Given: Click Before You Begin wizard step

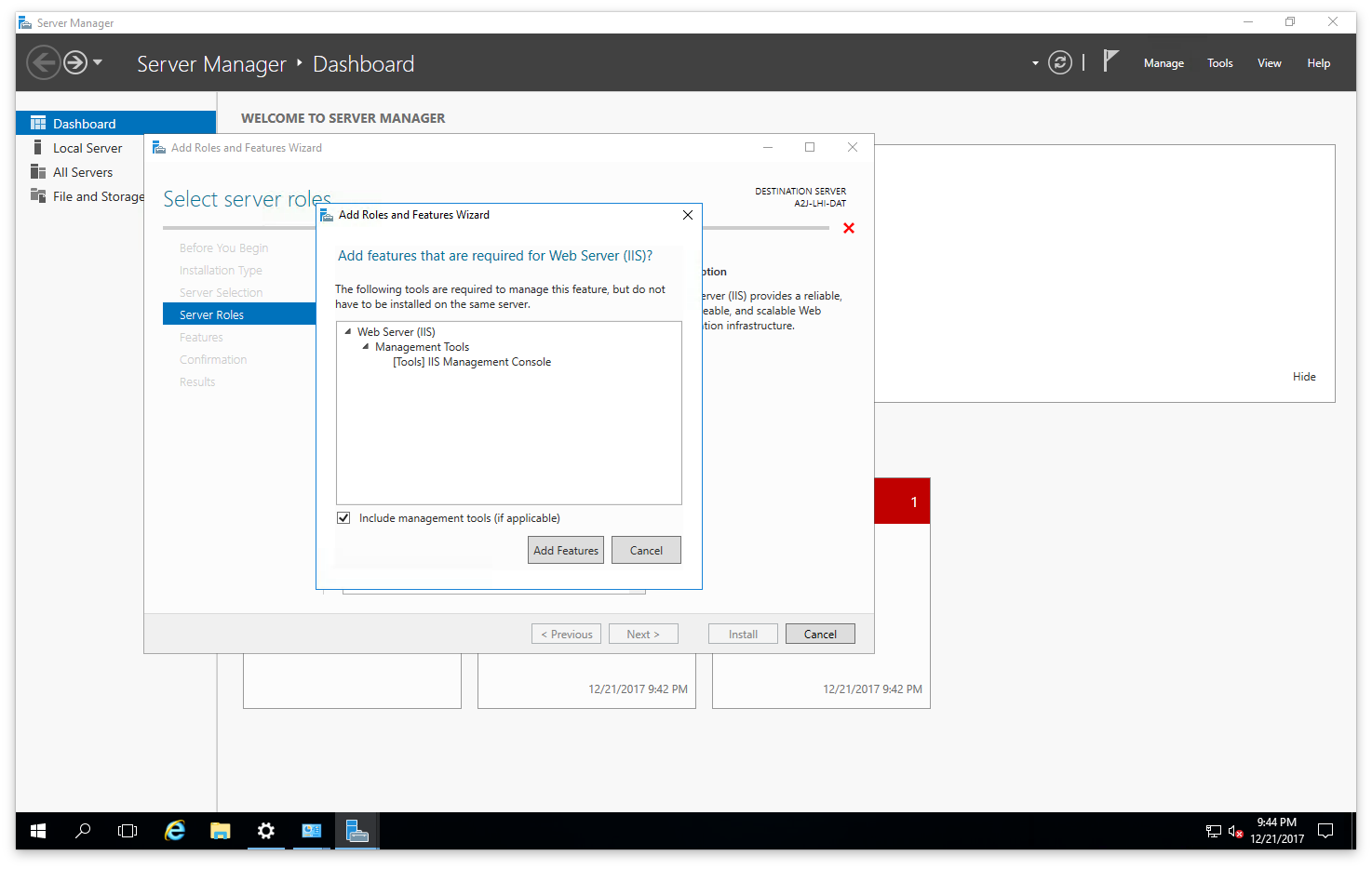Looking at the screenshot, I should coord(223,248).
